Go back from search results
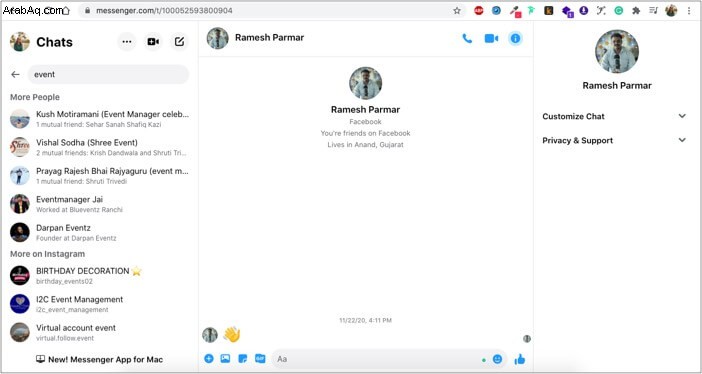 [16, 74]
